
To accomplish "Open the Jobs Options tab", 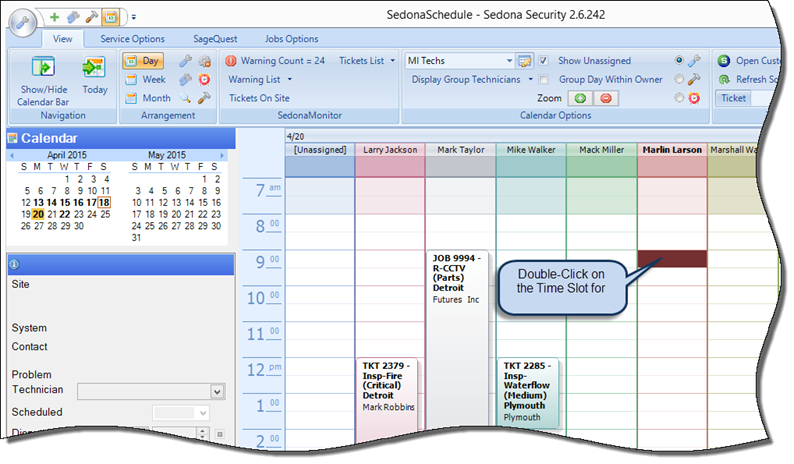I will point(292,39).
